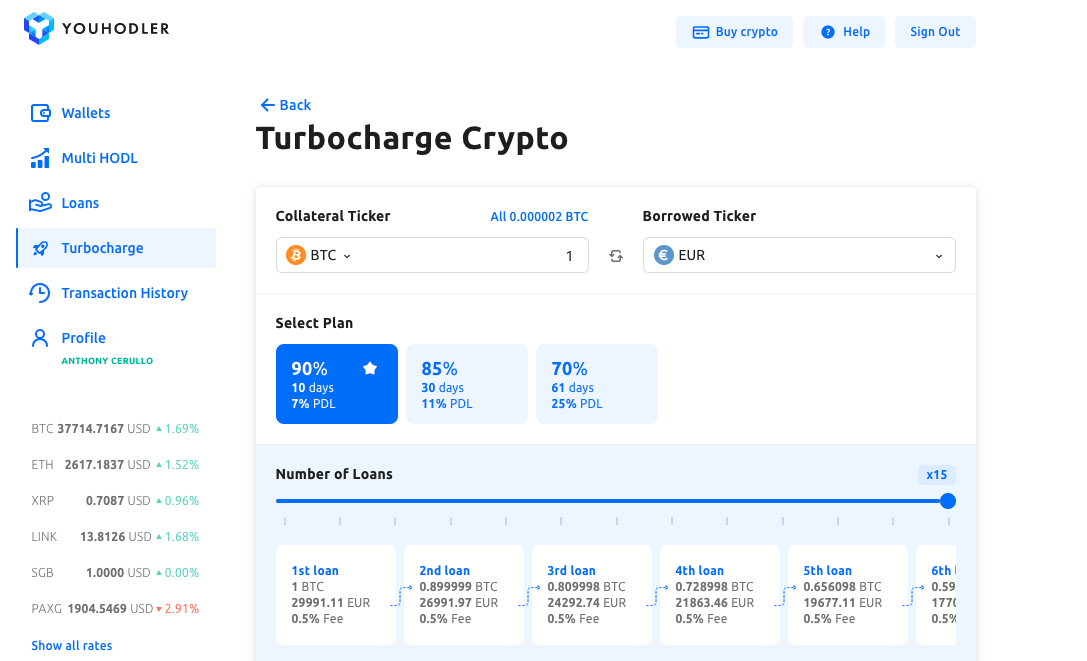The image size is (1087, 661).
Task: Click the Profile person icon
Action: (x=40, y=338)
